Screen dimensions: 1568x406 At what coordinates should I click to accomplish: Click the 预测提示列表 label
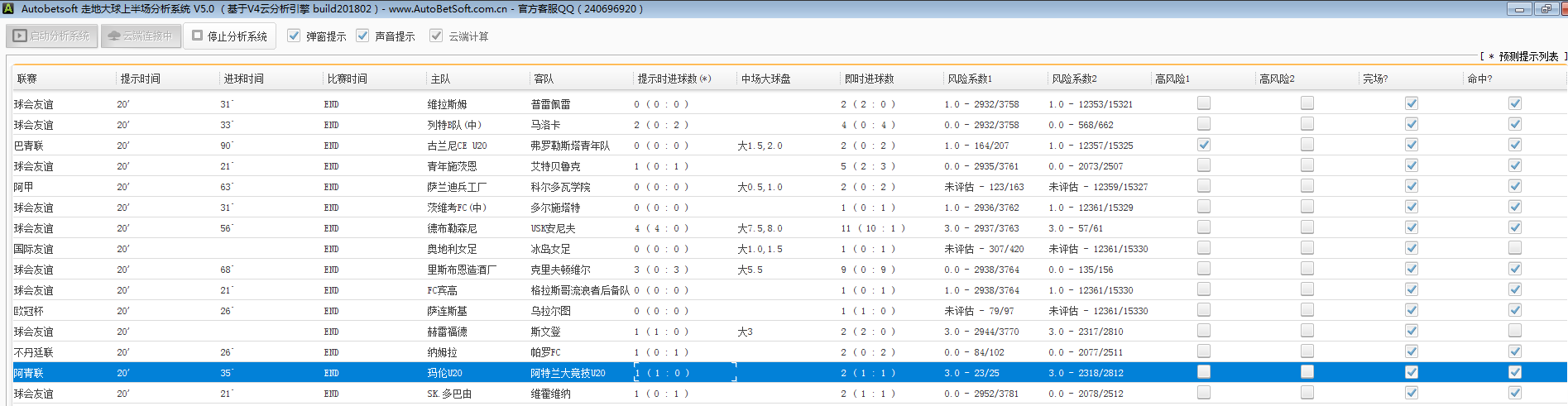pyautogui.click(x=1527, y=56)
